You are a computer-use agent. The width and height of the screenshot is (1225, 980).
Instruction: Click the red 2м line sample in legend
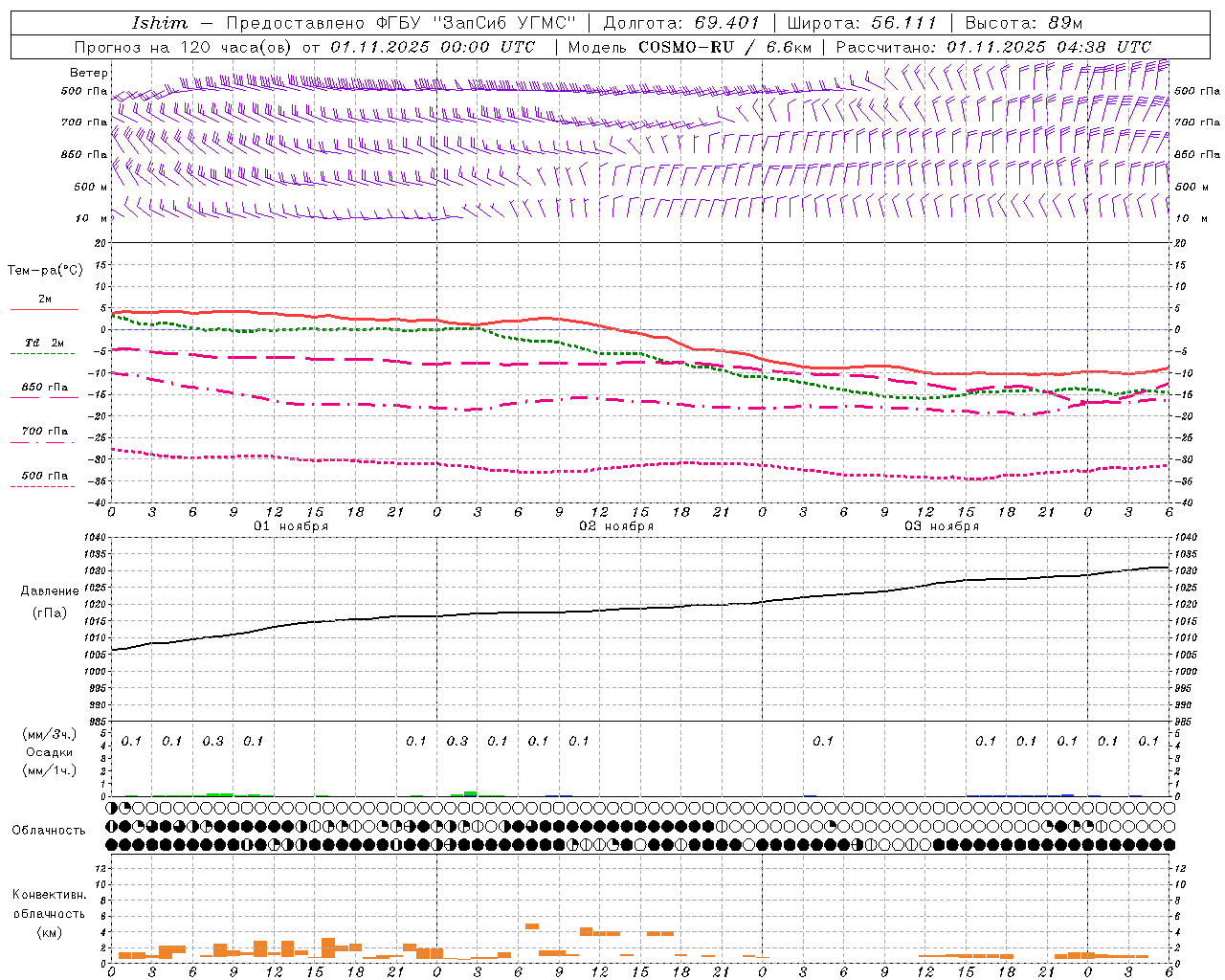tap(44, 310)
